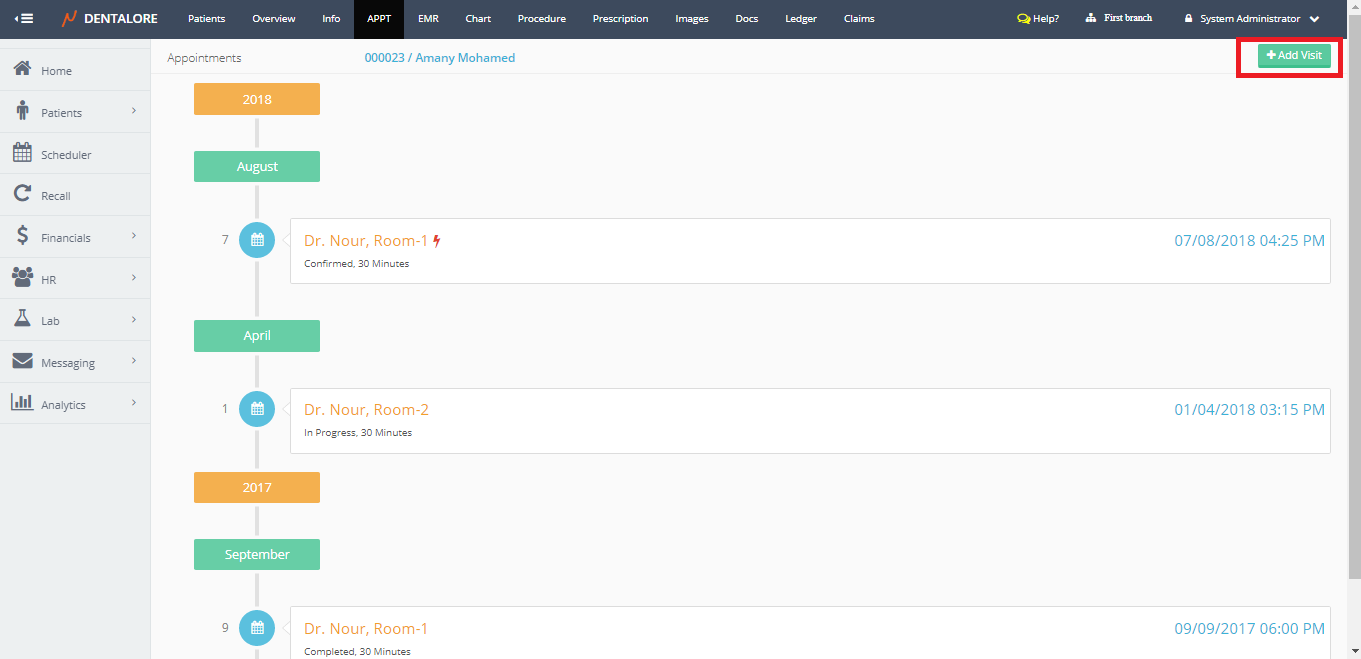This screenshot has width=1361, height=659.
Task: Click the Recall refresh icon
Action: pyautogui.click(x=22, y=195)
